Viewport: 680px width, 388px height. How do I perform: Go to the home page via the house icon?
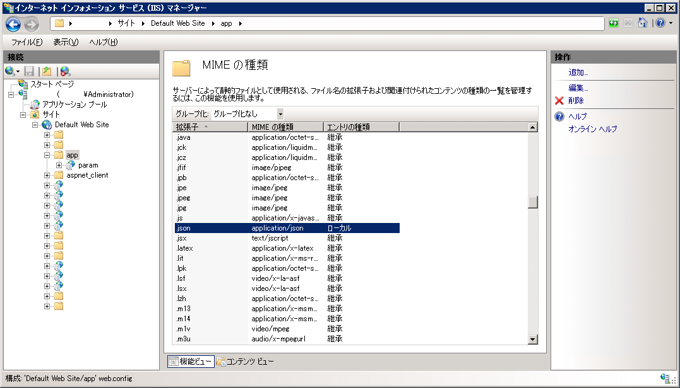click(642, 23)
